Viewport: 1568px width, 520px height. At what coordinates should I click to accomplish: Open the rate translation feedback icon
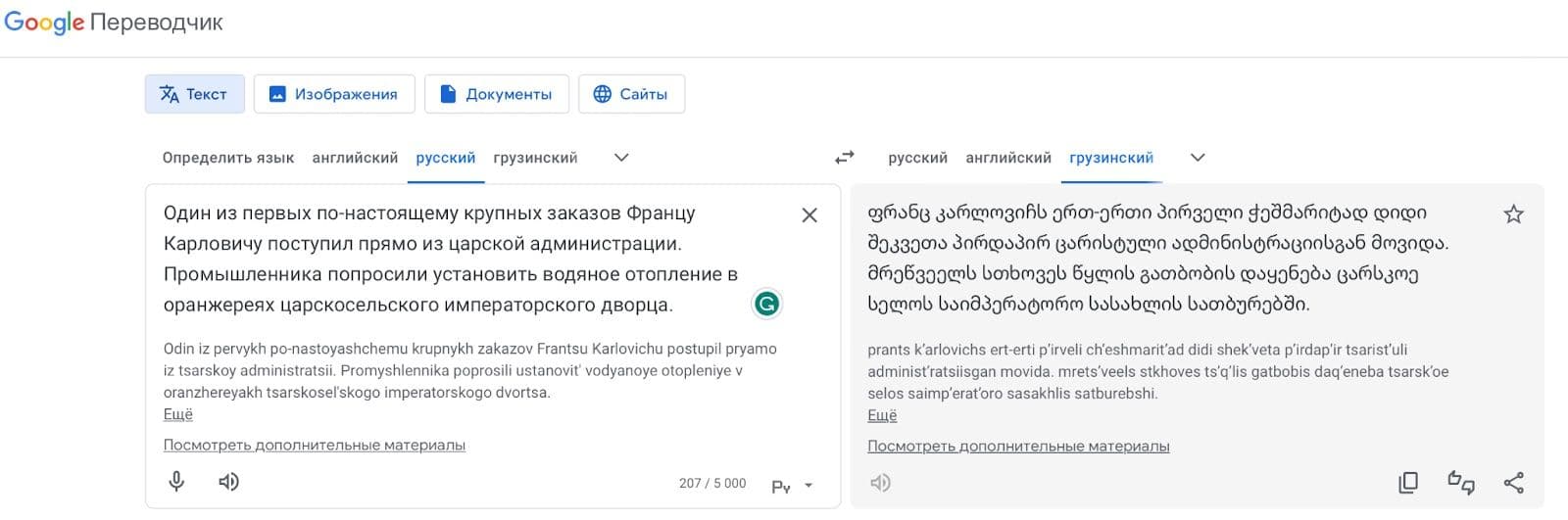(1460, 482)
